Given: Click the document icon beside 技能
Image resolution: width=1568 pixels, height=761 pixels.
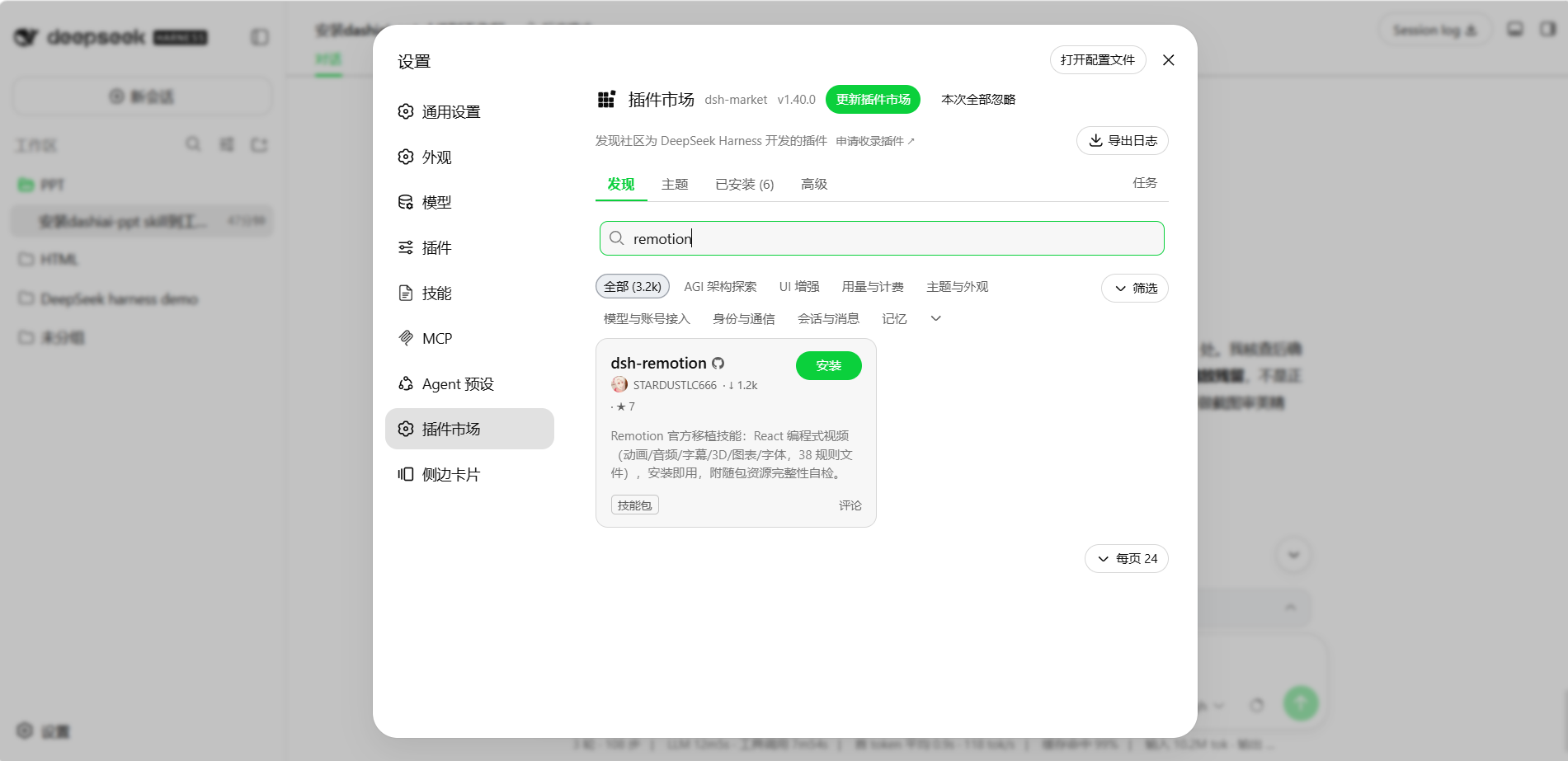Looking at the screenshot, I should click(406, 293).
